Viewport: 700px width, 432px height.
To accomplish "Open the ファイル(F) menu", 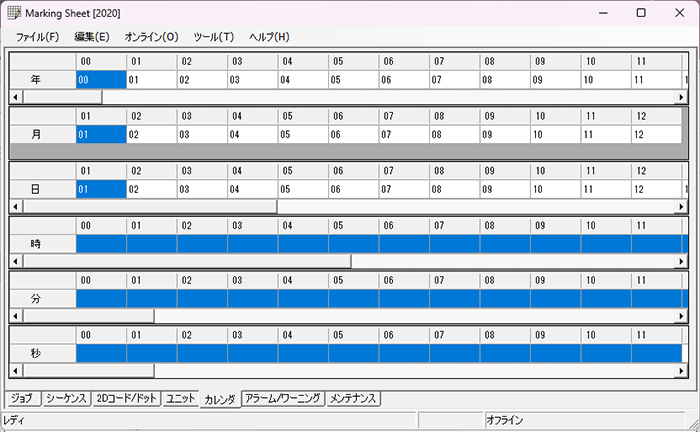I will [37, 37].
